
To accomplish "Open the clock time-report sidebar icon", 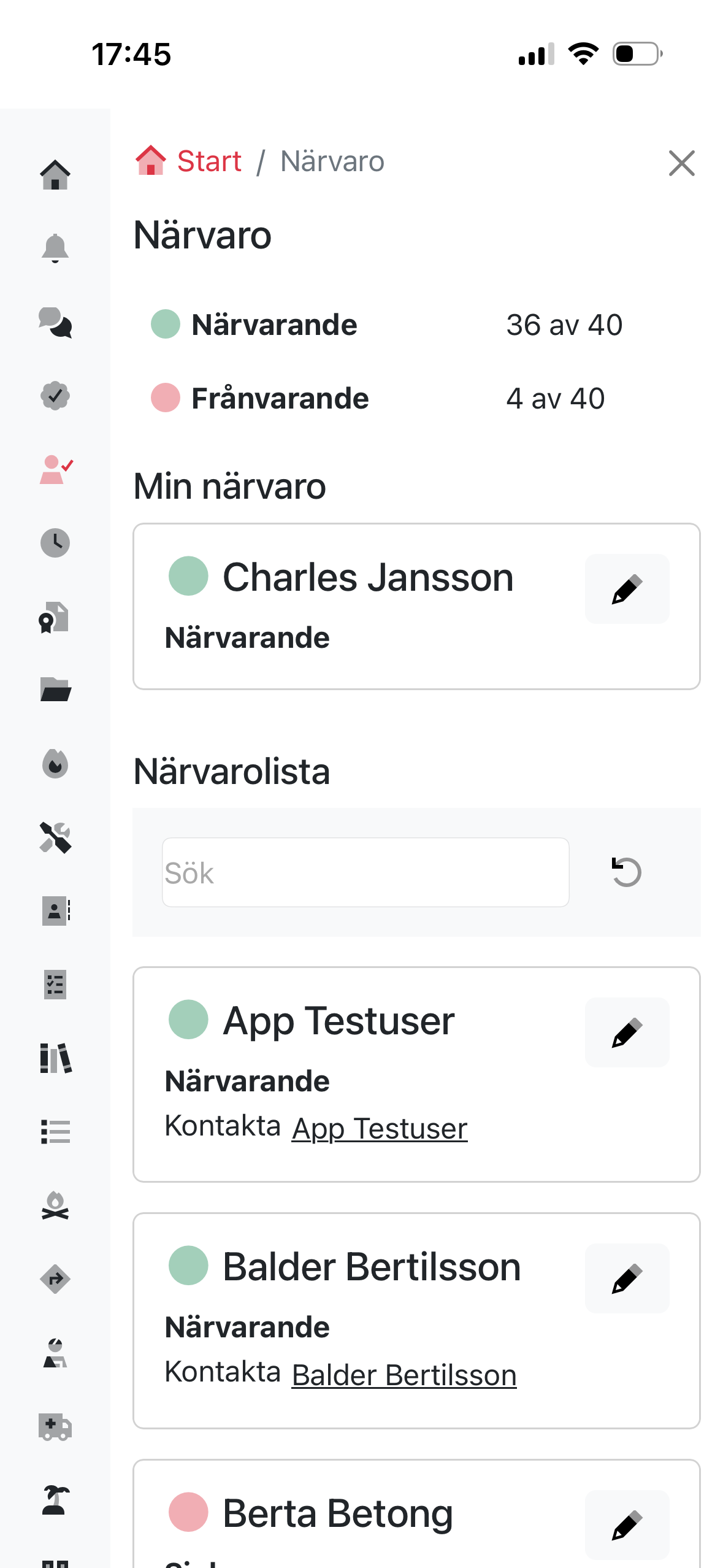I will (x=55, y=543).
